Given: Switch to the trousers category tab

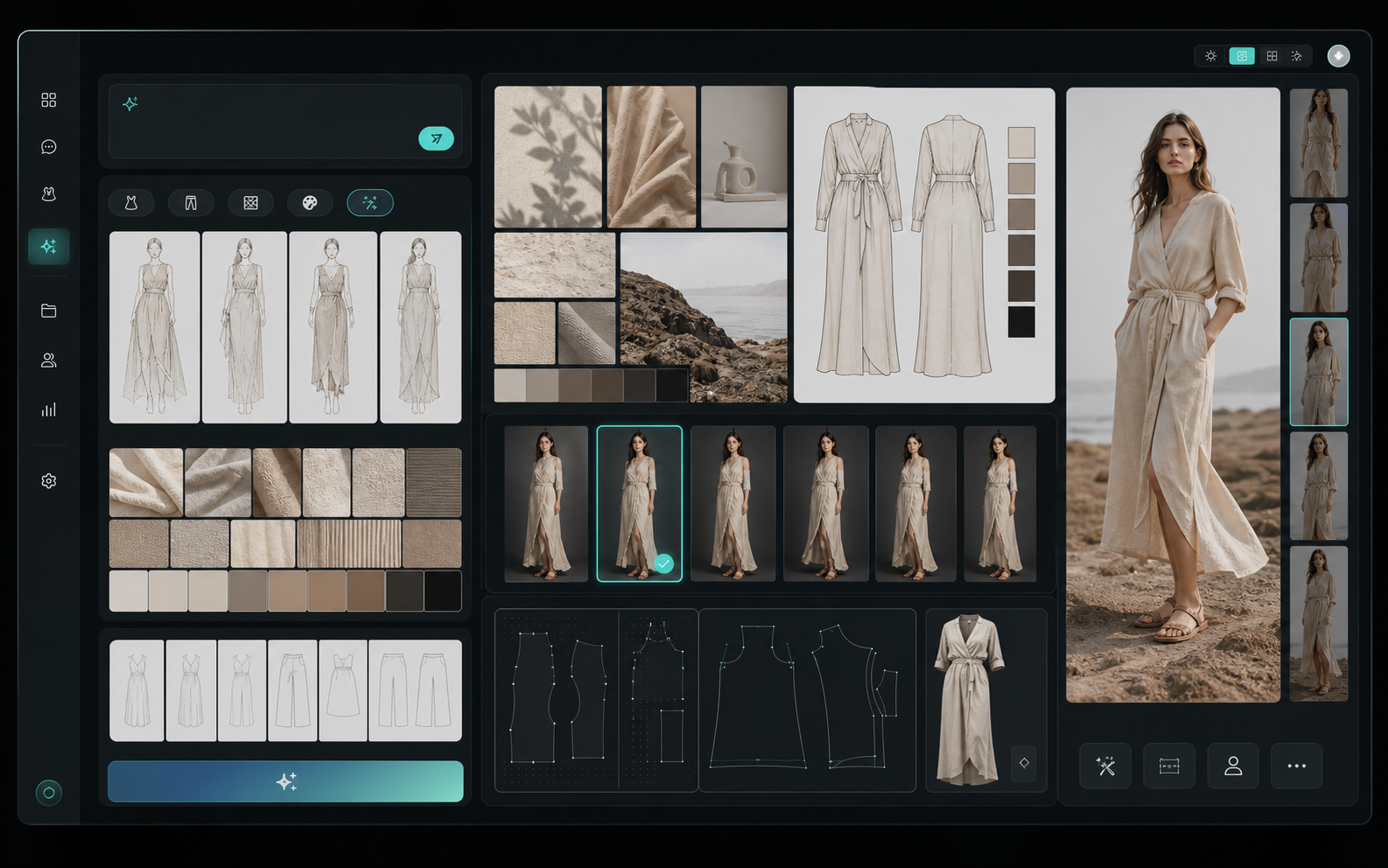Looking at the screenshot, I should (x=191, y=203).
